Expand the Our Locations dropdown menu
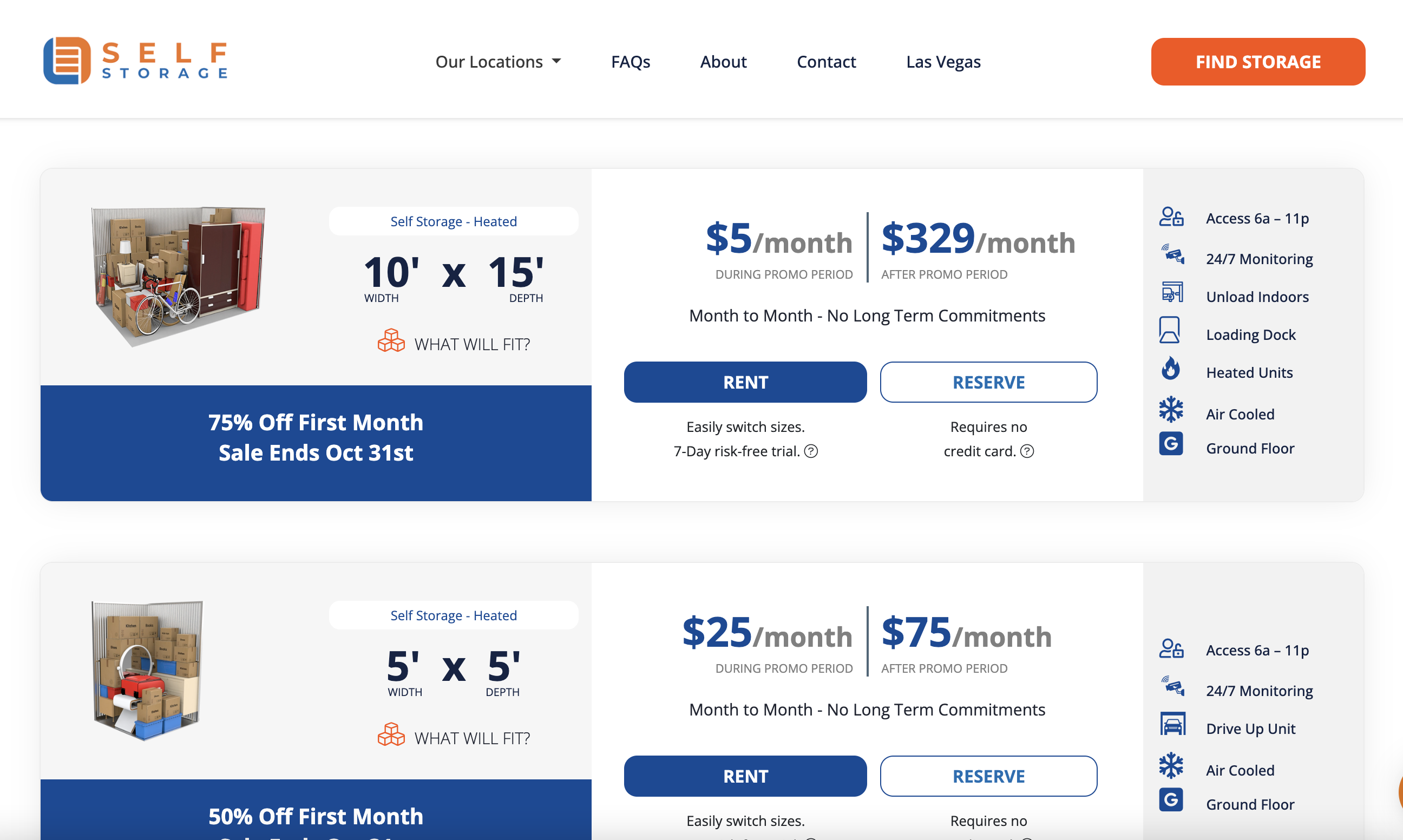 [498, 62]
